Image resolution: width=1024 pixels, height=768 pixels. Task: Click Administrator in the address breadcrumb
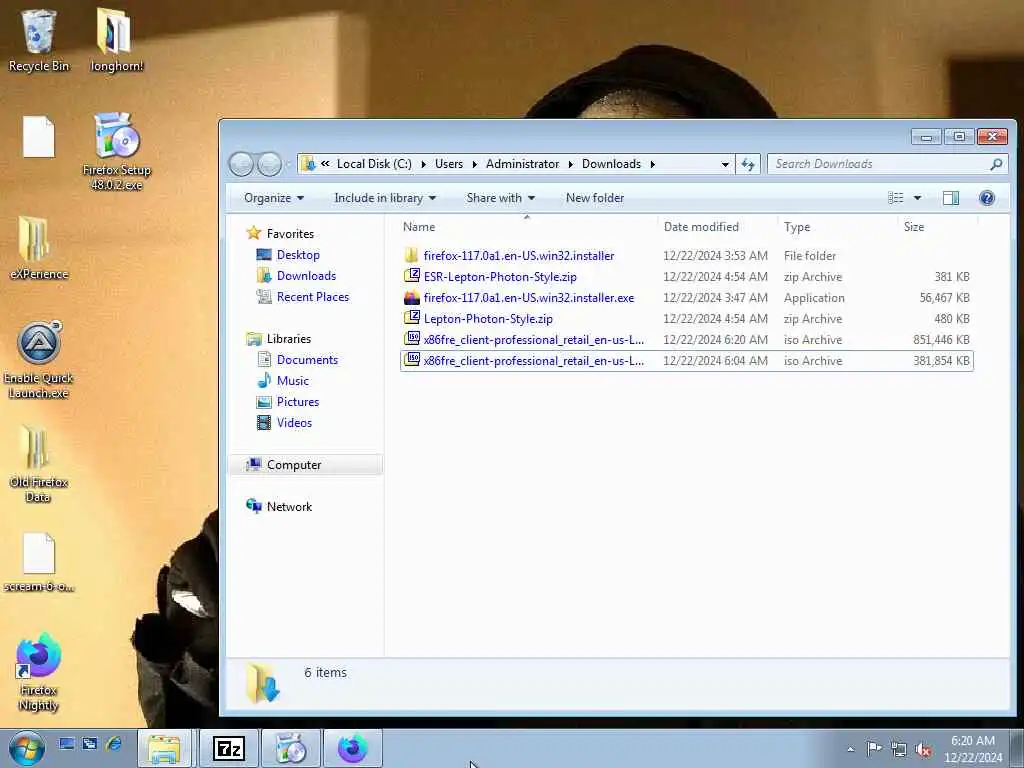tap(522, 164)
